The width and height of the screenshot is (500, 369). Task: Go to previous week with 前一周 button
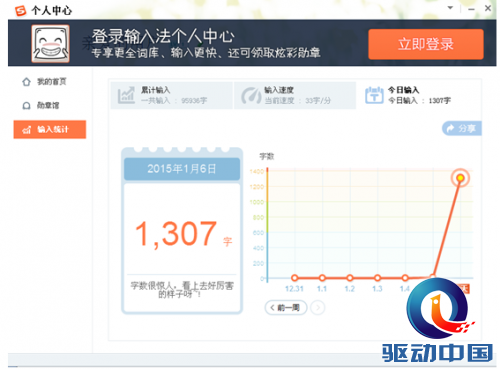click(x=286, y=307)
